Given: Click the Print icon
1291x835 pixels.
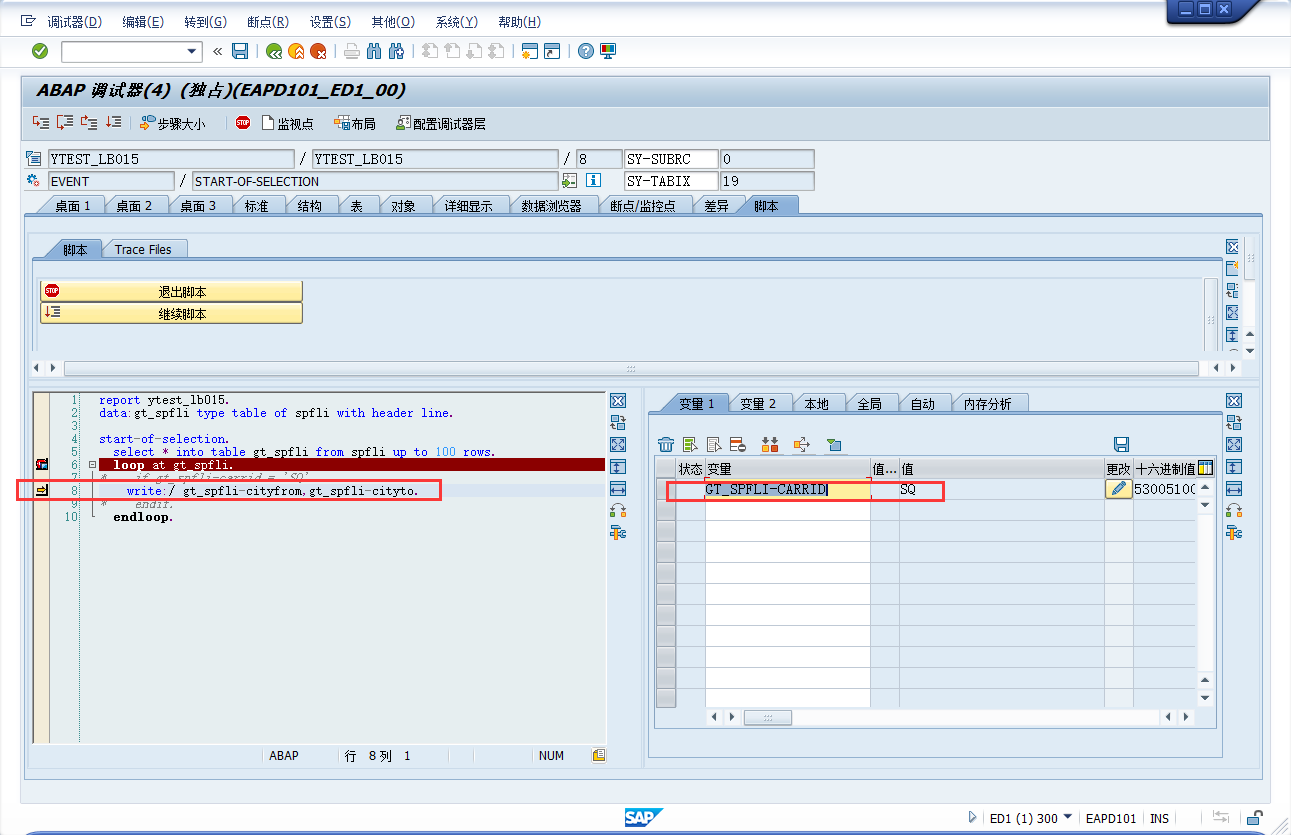Looking at the screenshot, I should pos(352,51).
